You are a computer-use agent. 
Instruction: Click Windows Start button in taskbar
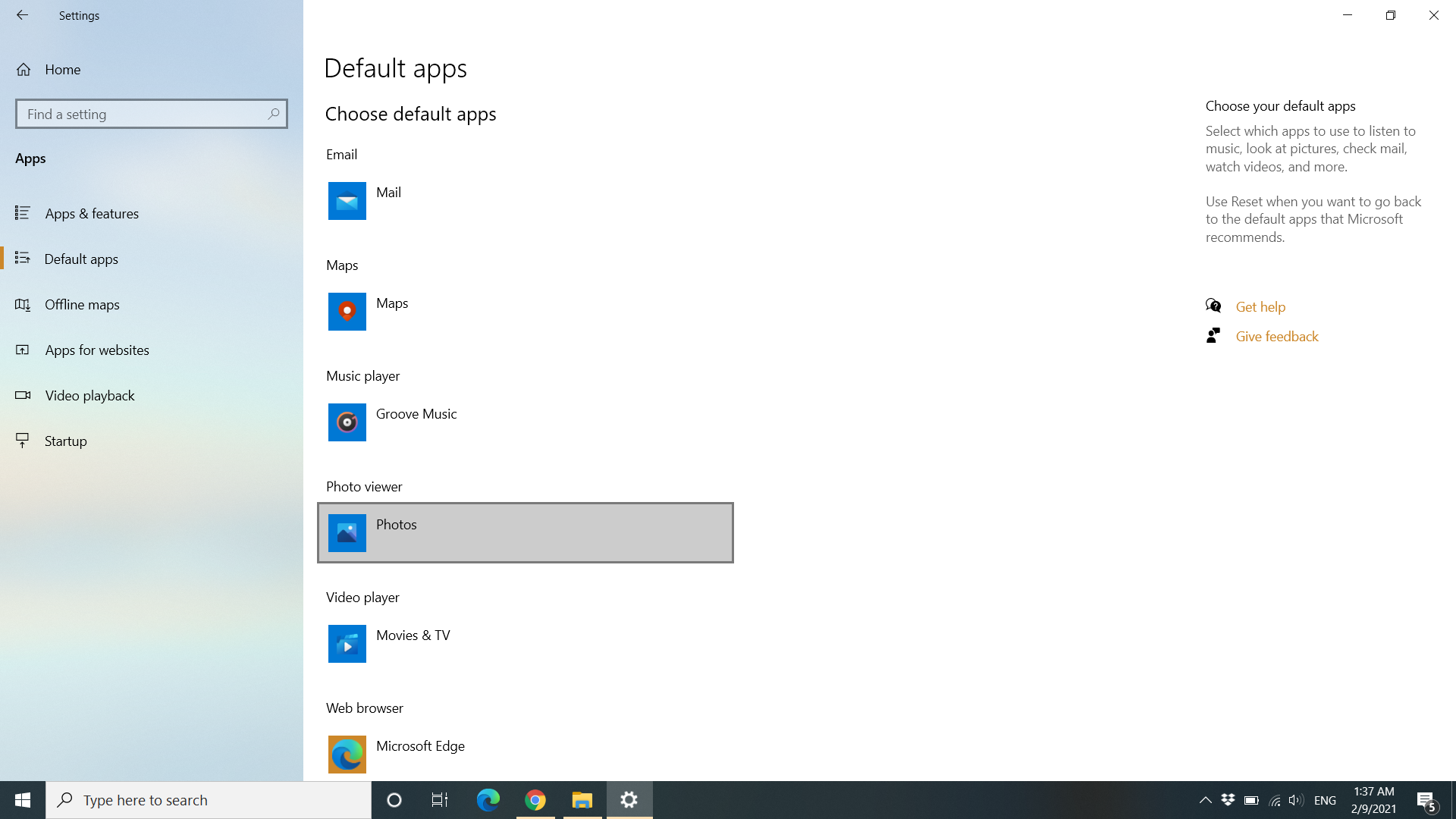(22, 799)
